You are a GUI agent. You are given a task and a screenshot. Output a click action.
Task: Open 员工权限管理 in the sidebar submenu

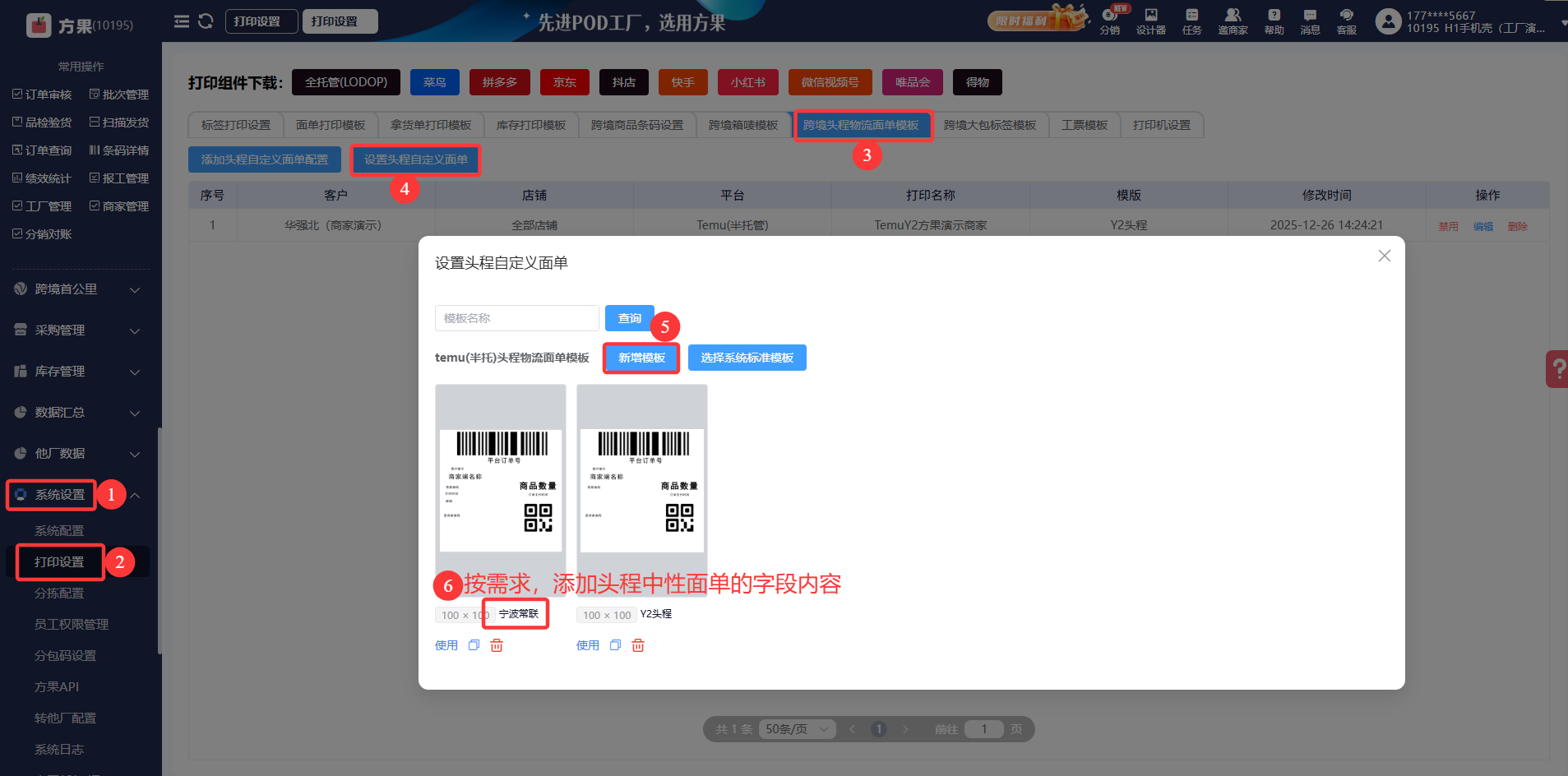(x=72, y=625)
